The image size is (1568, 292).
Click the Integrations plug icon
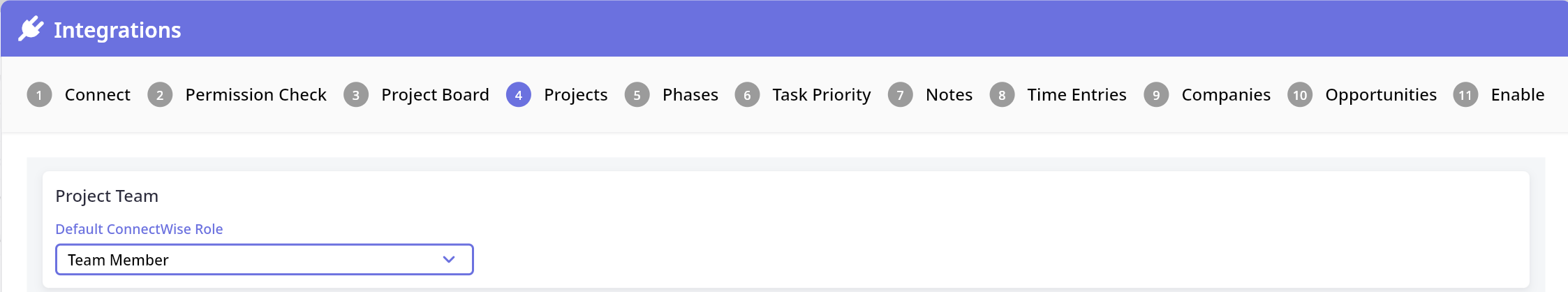tap(31, 29)
